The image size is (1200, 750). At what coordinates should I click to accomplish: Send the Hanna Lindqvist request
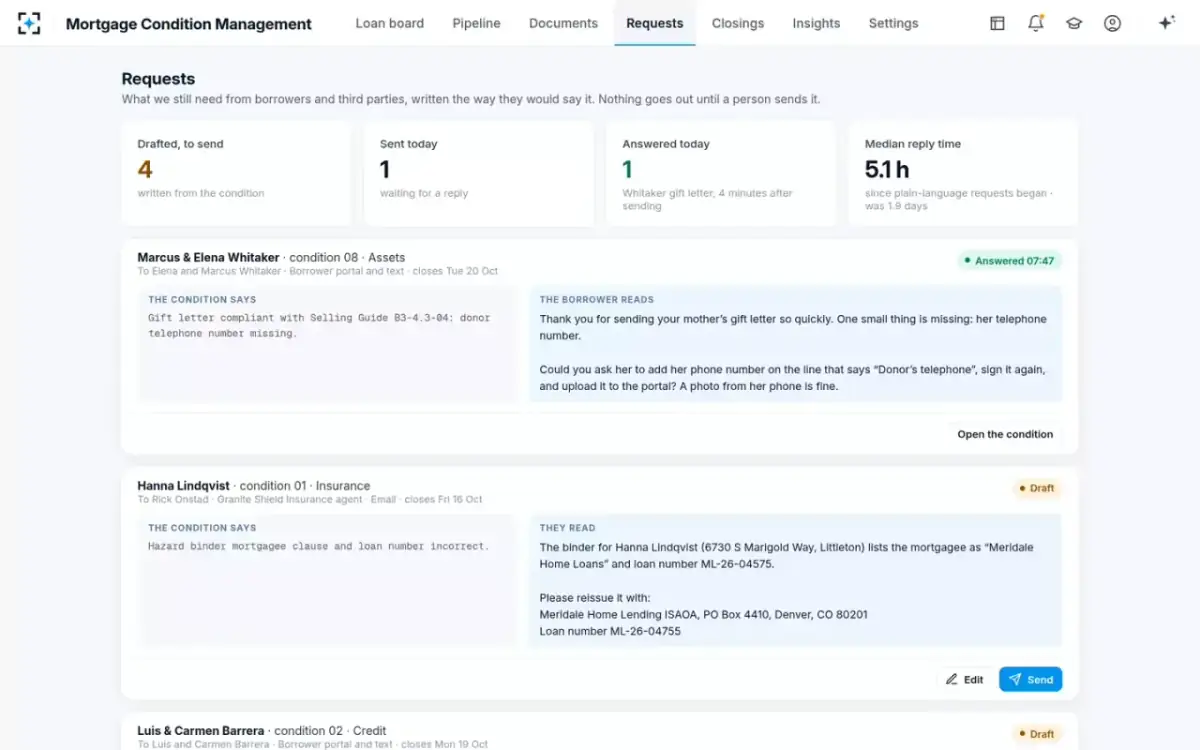tap(1030, 680)
